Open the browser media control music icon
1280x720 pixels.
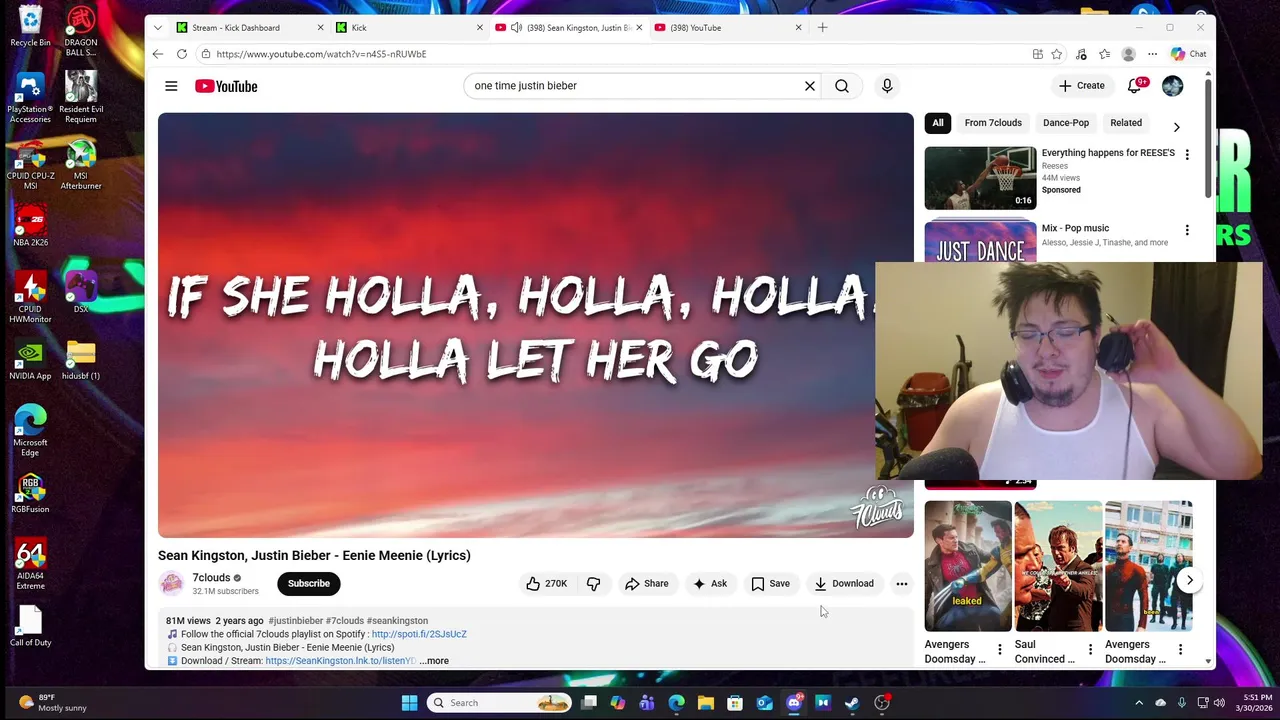tap(1081, 54)
